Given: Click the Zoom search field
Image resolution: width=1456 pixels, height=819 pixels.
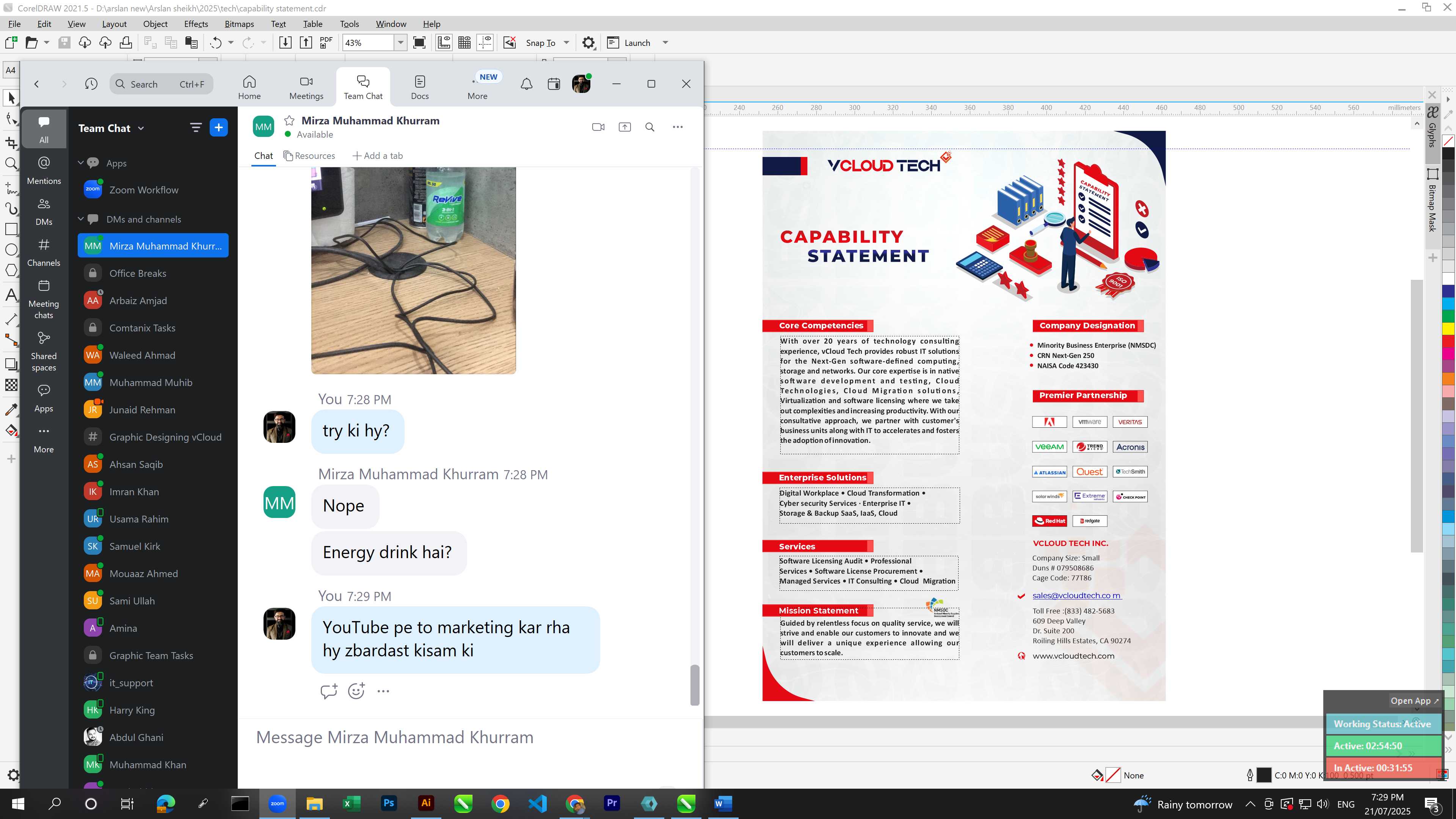Looking at the screenshot, I should (x=162, y=84).
